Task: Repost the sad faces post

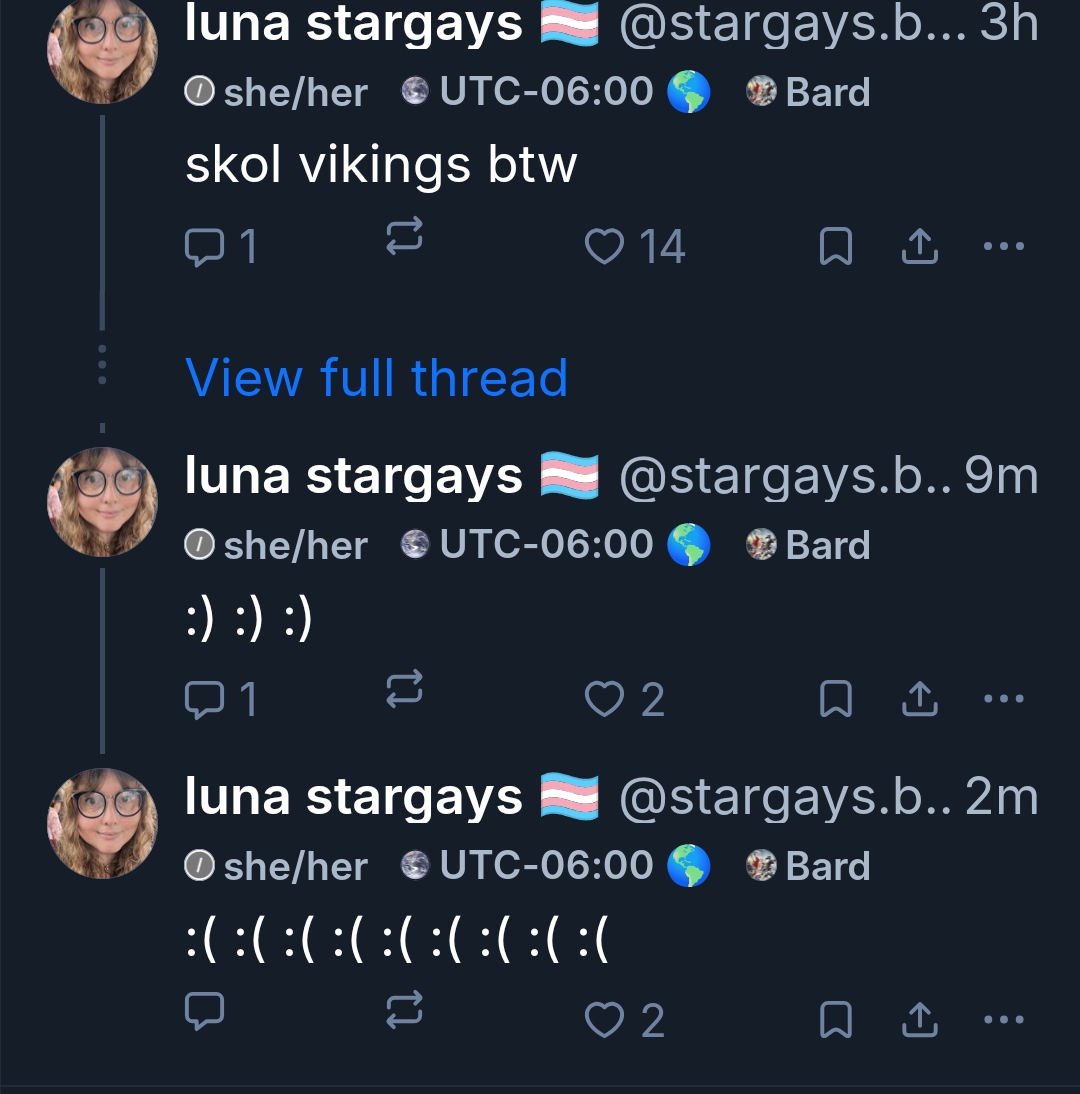Action: pyautogui.click(x=404, y=1012)
